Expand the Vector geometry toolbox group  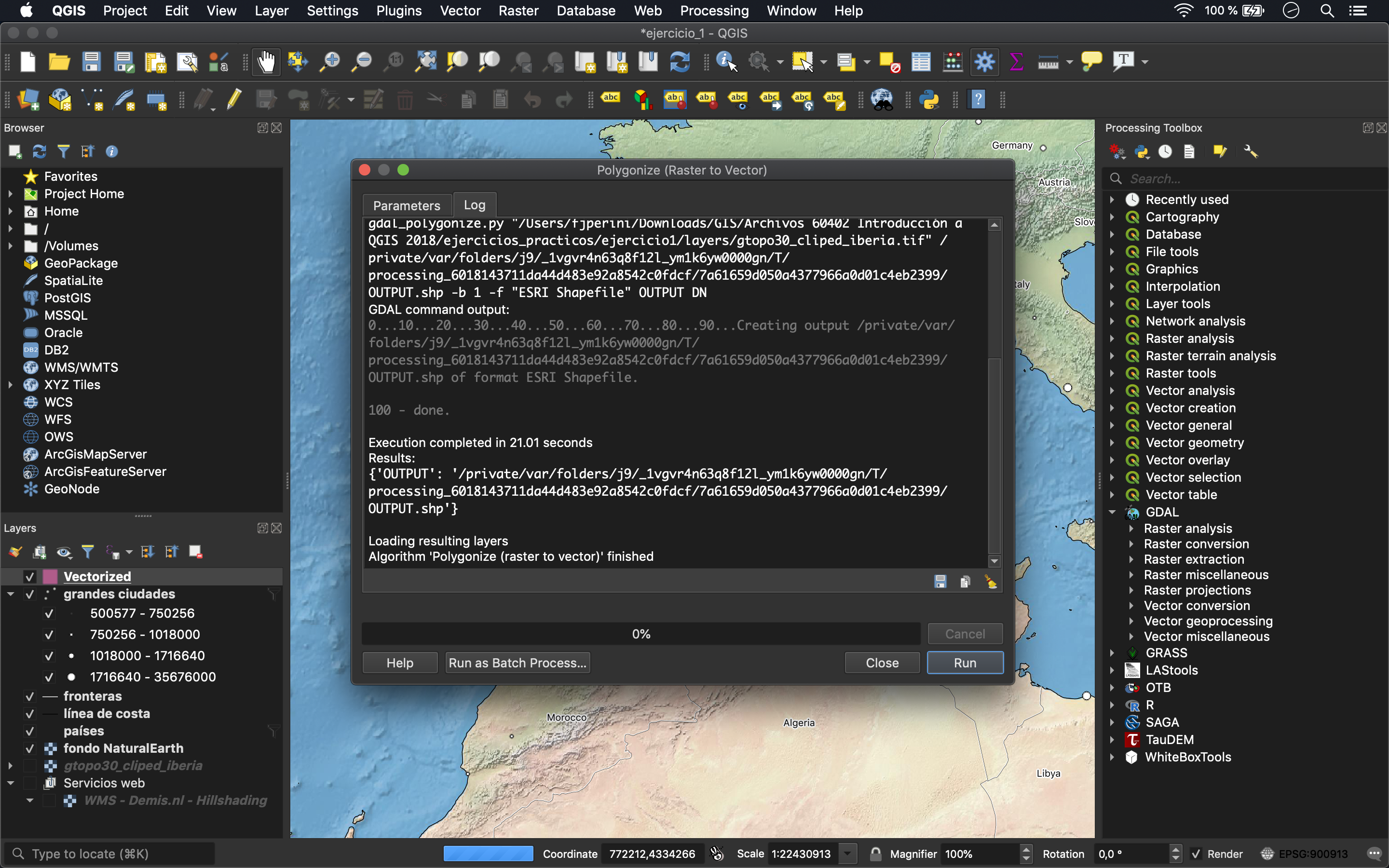click(1112, 443)
